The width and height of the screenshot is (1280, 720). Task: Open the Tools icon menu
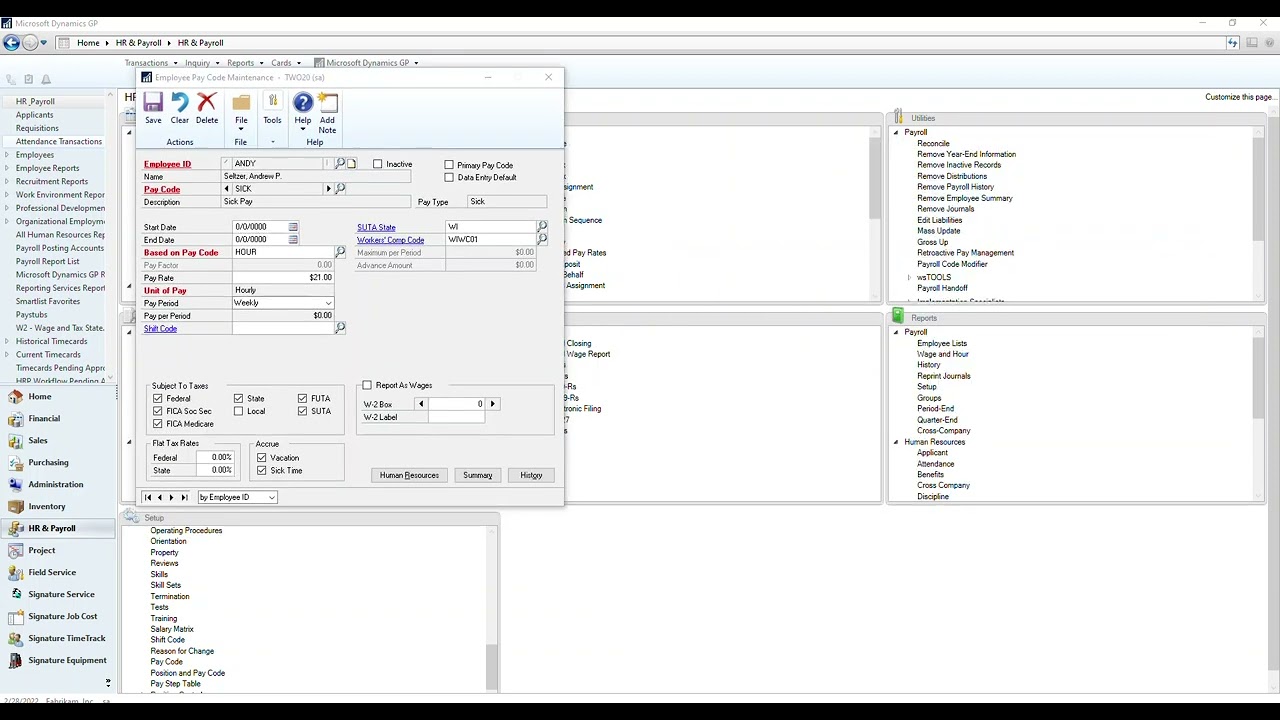(272, 103)
